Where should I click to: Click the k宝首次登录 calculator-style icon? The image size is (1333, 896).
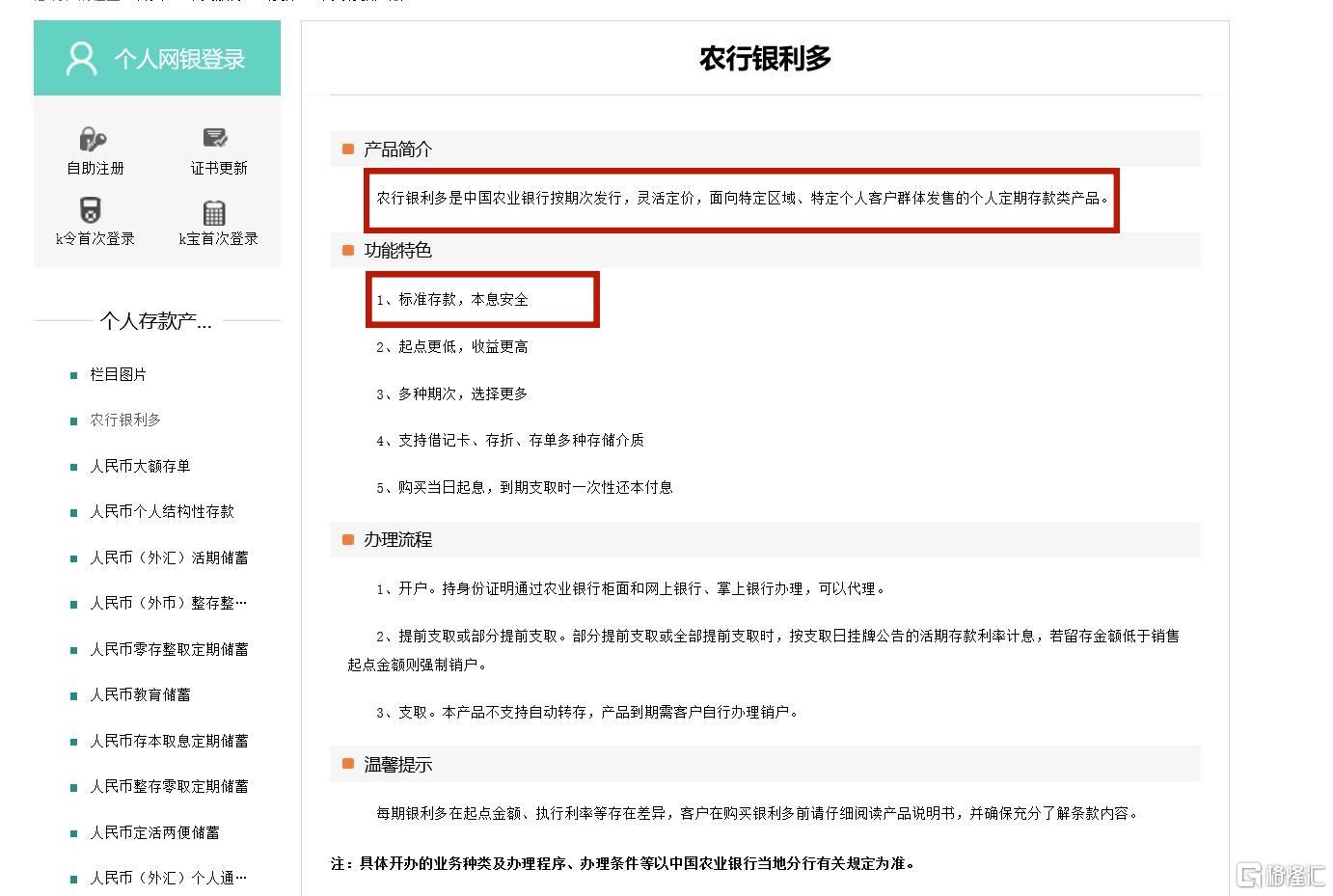215,211
